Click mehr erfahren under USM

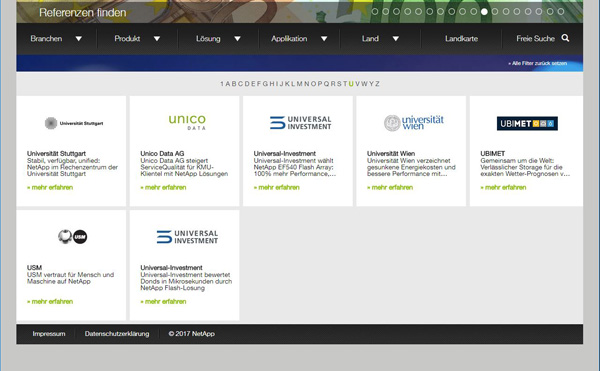pos(50,301)
